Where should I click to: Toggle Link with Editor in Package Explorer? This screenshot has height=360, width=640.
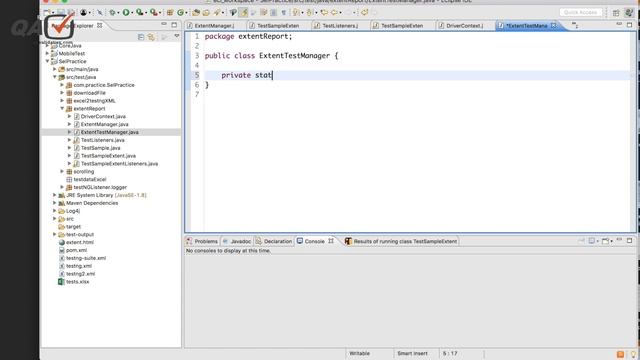(151, 37)
